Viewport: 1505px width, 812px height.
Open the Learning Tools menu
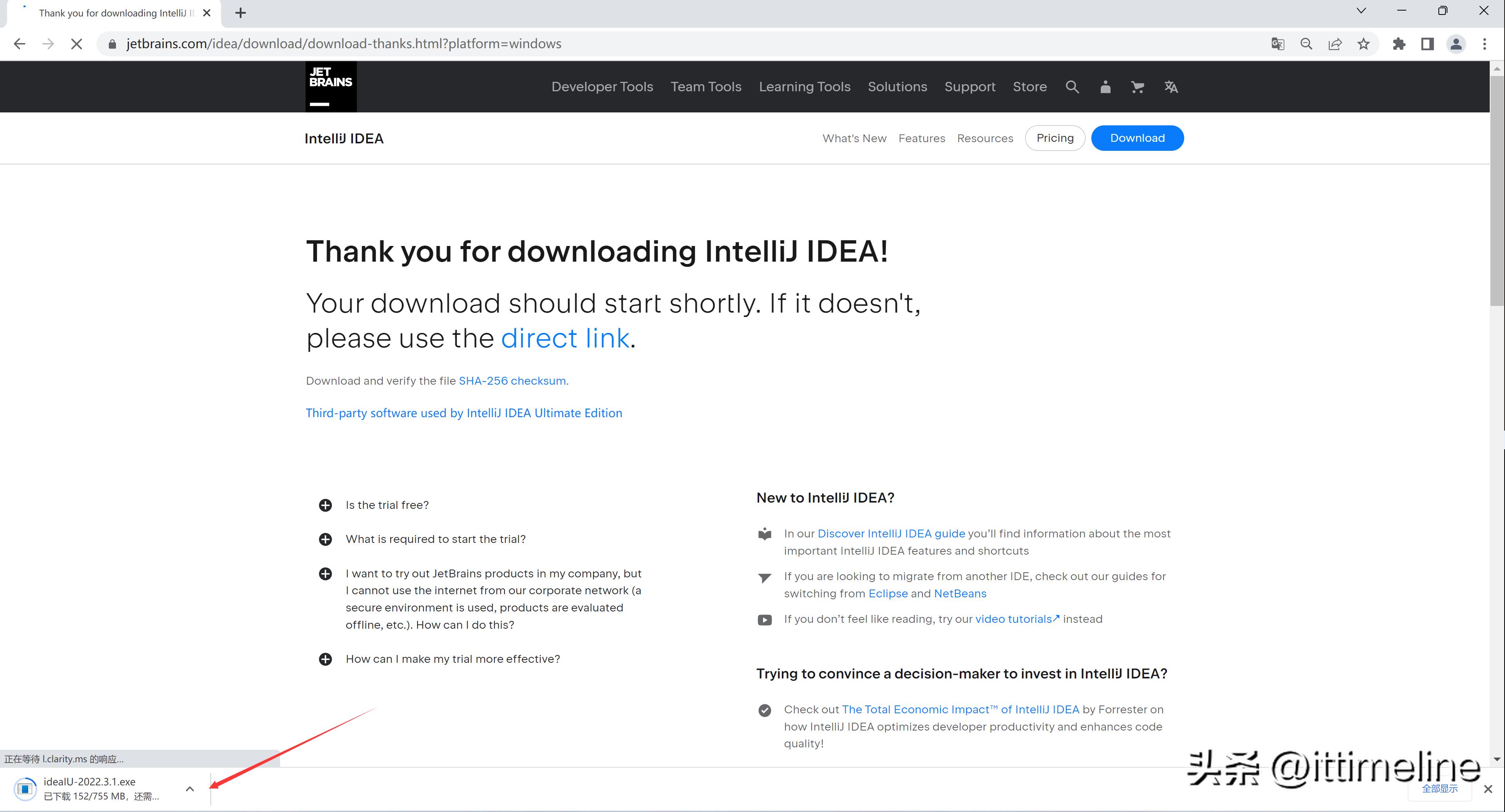[x=805, y=87]
